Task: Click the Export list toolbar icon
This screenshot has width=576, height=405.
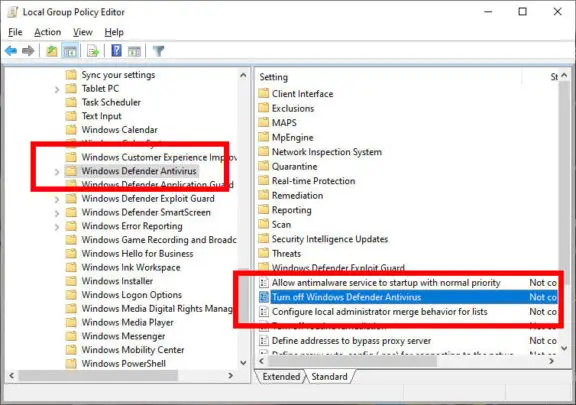Action: tap(93, 51)
